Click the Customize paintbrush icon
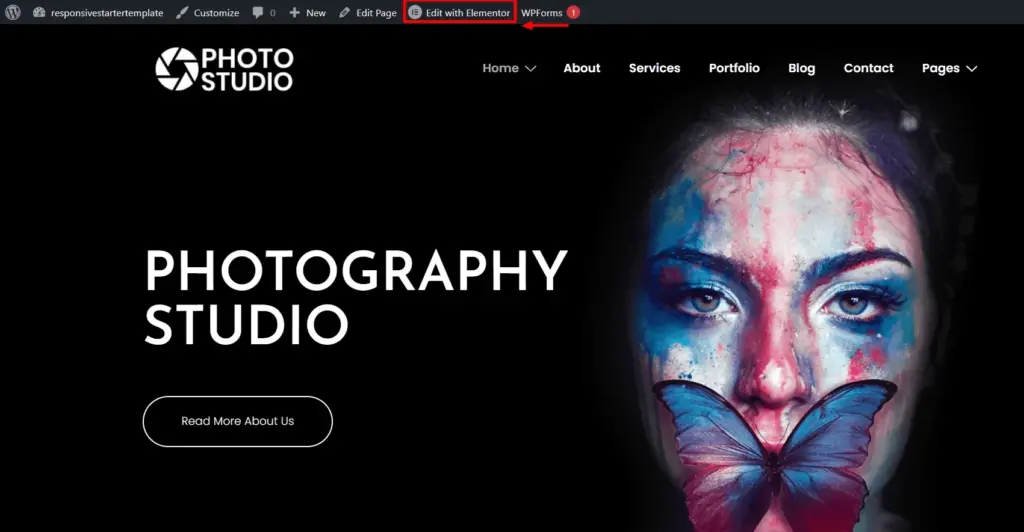1024x532 pixels. pyautogui.click(x=182, y=13)
